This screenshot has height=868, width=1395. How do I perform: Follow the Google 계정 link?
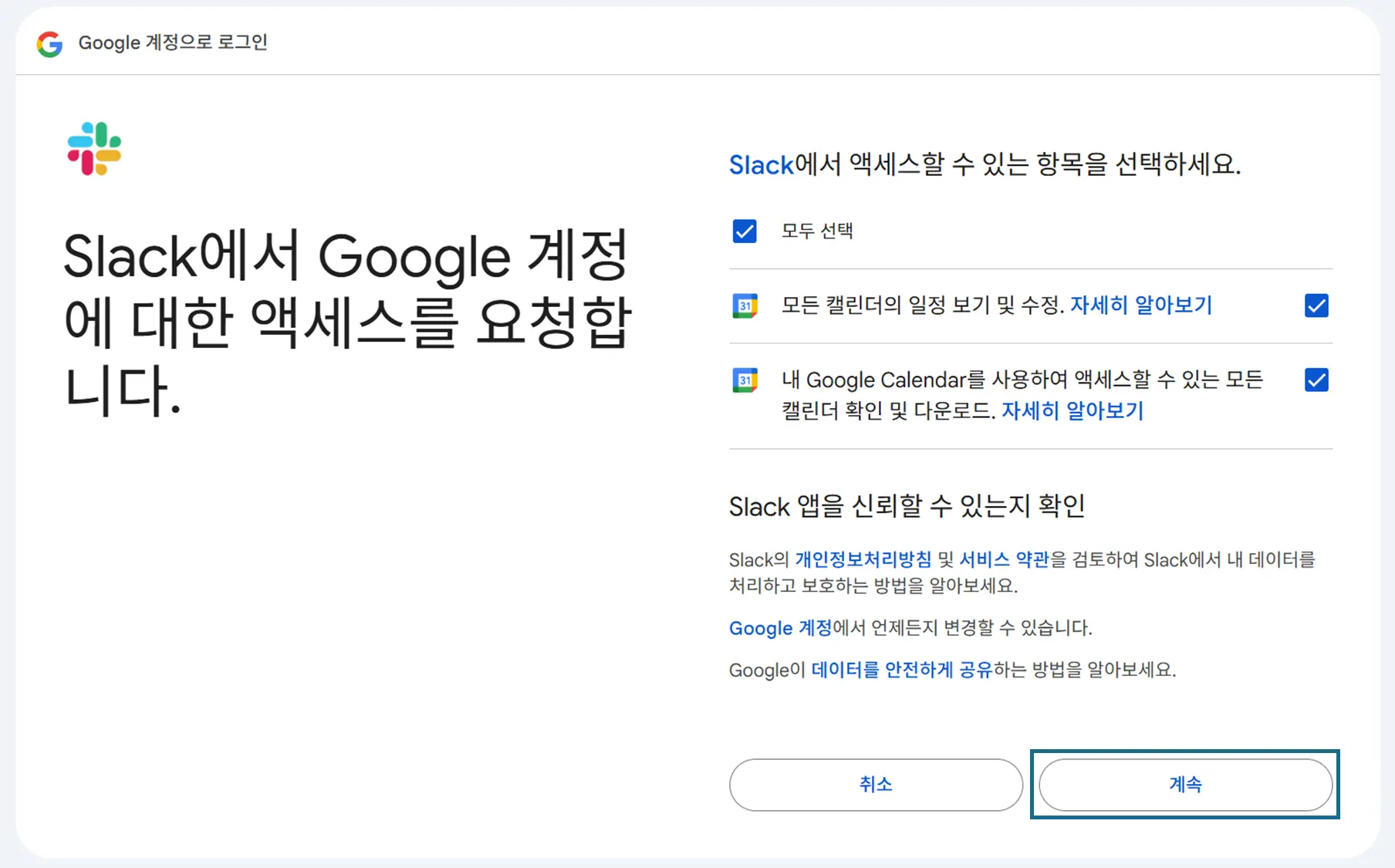[x=780, y=628]
